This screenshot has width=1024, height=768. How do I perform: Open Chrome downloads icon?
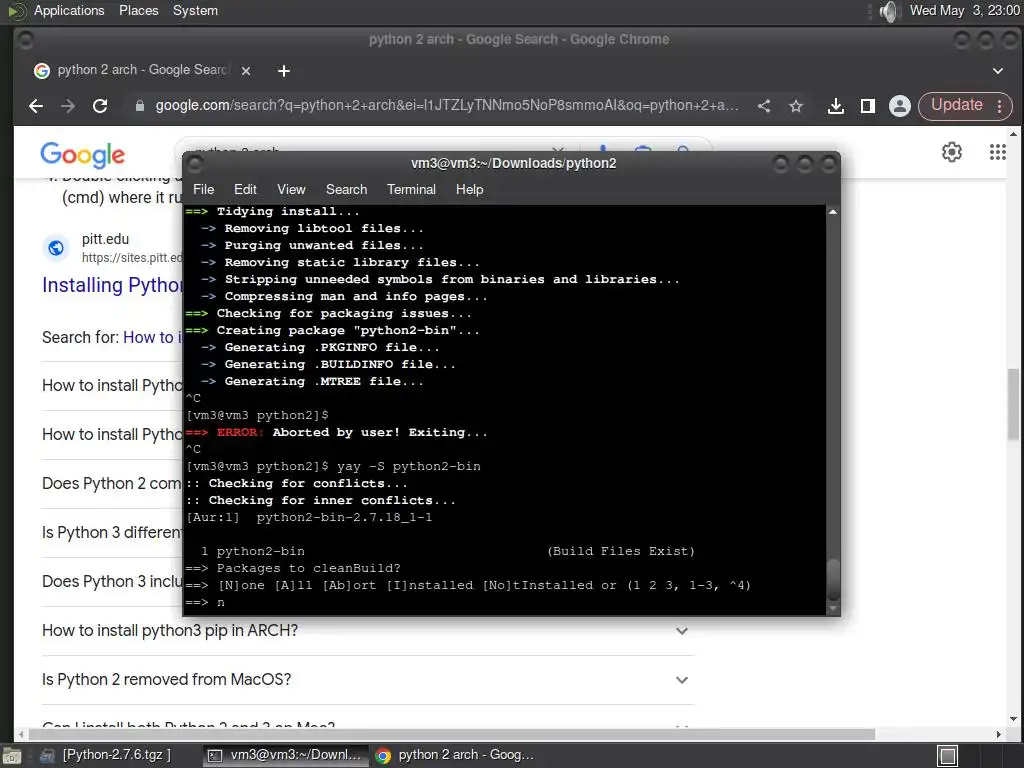(835, 106)
